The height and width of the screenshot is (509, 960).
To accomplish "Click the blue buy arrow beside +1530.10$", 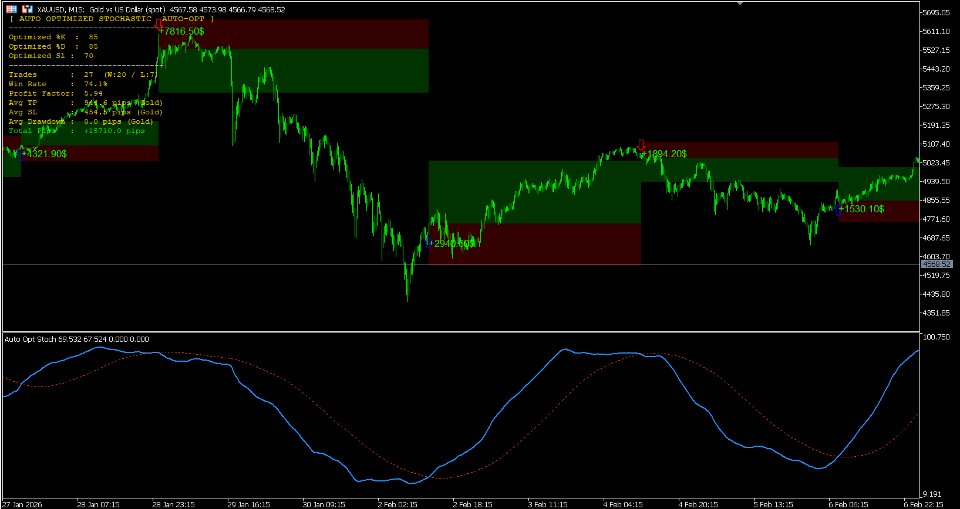I will [838, 209].
